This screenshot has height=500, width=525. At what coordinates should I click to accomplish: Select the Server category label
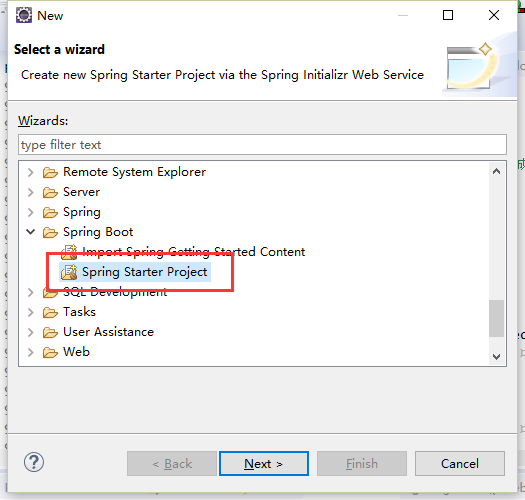click(x=81, y=192)
